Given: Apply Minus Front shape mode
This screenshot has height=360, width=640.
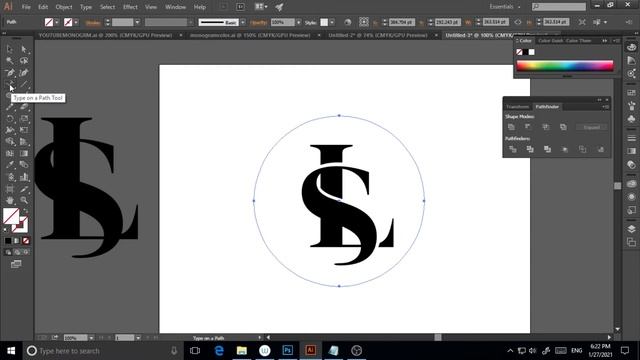Looking at the screenshot, I should [528, 127].
